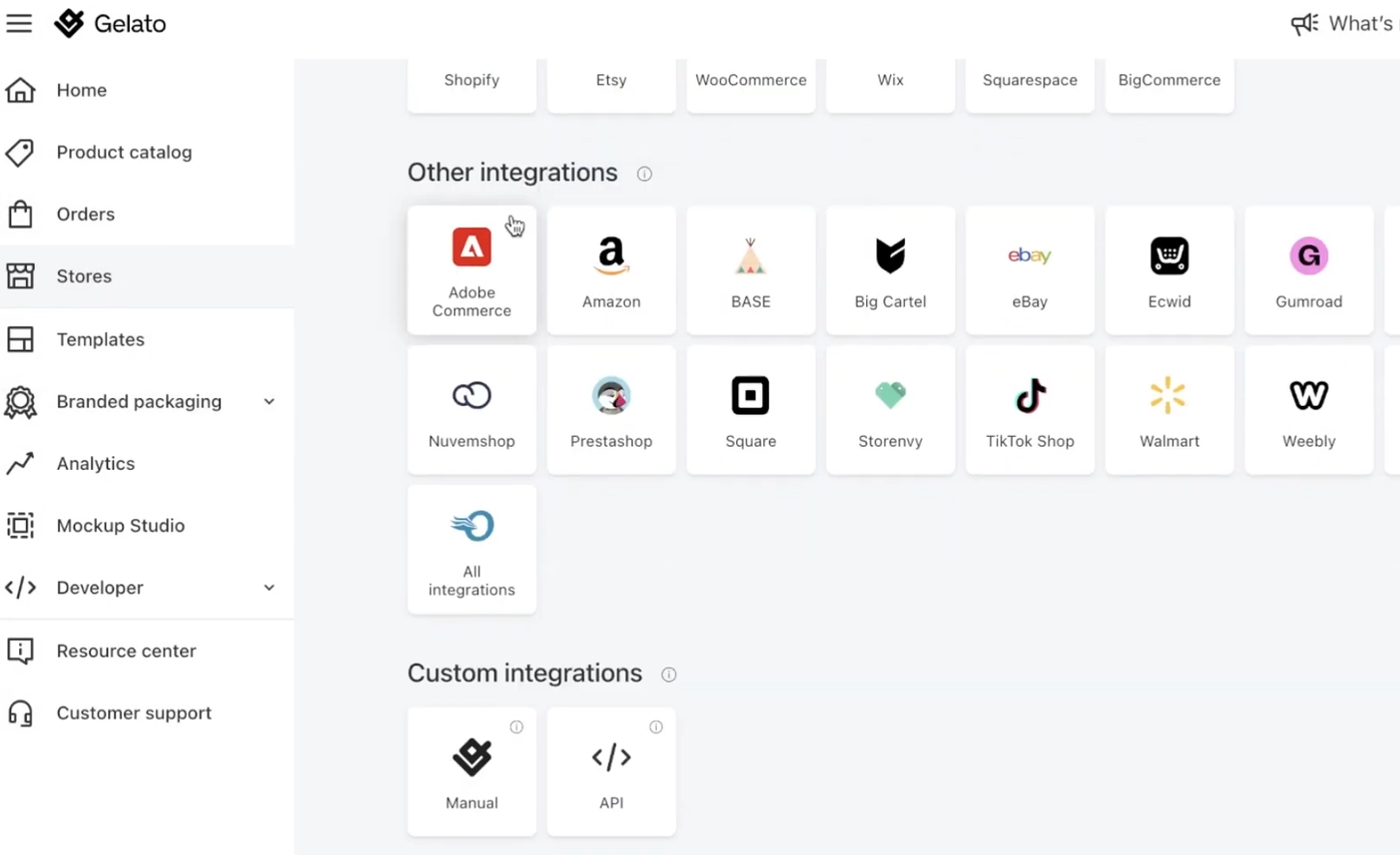The width and height of the screenshot is (1400, 855).
Task: Click the Templates layout icon
Action: (21, 339)
